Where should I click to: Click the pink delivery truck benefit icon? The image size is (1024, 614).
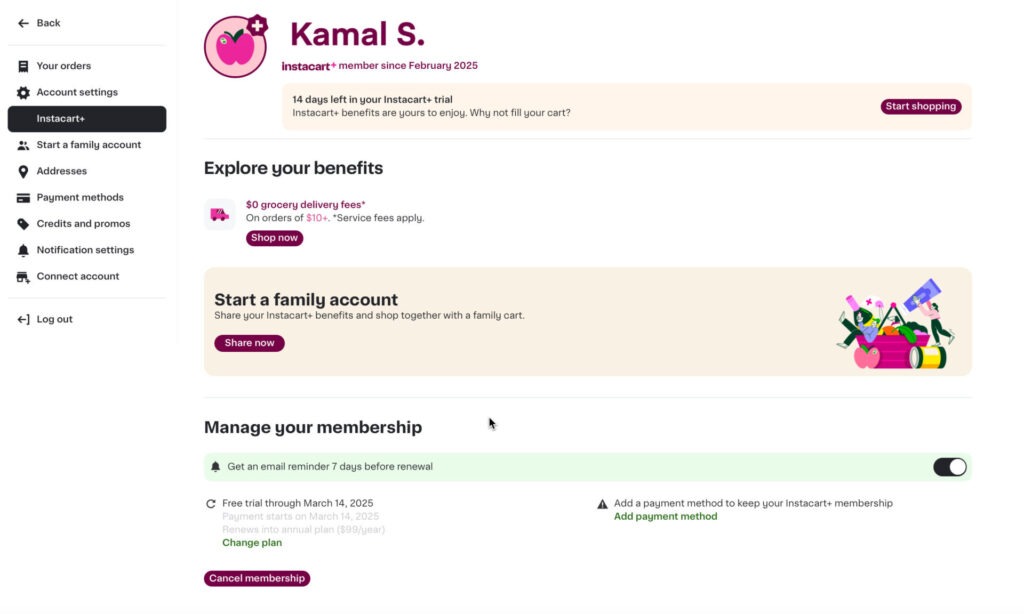coord(219,214)
